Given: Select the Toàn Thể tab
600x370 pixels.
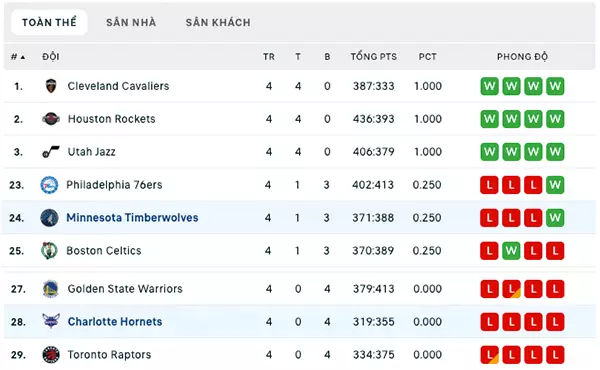Looking at the screenshot, I should pyautogui.click(x=49, y=23).
